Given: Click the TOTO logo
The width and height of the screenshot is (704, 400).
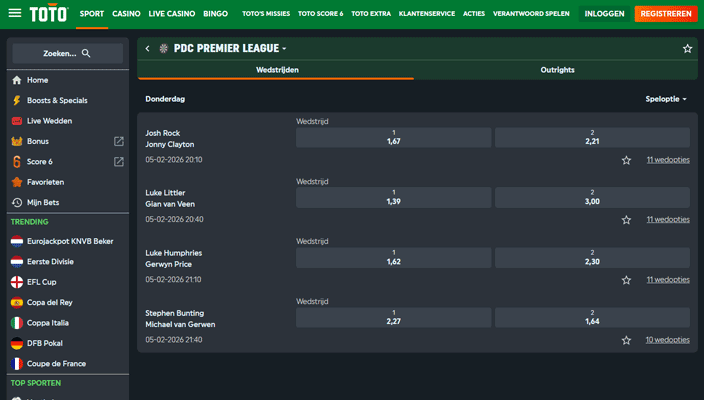Looking at the screenshot, I should 49,14.
